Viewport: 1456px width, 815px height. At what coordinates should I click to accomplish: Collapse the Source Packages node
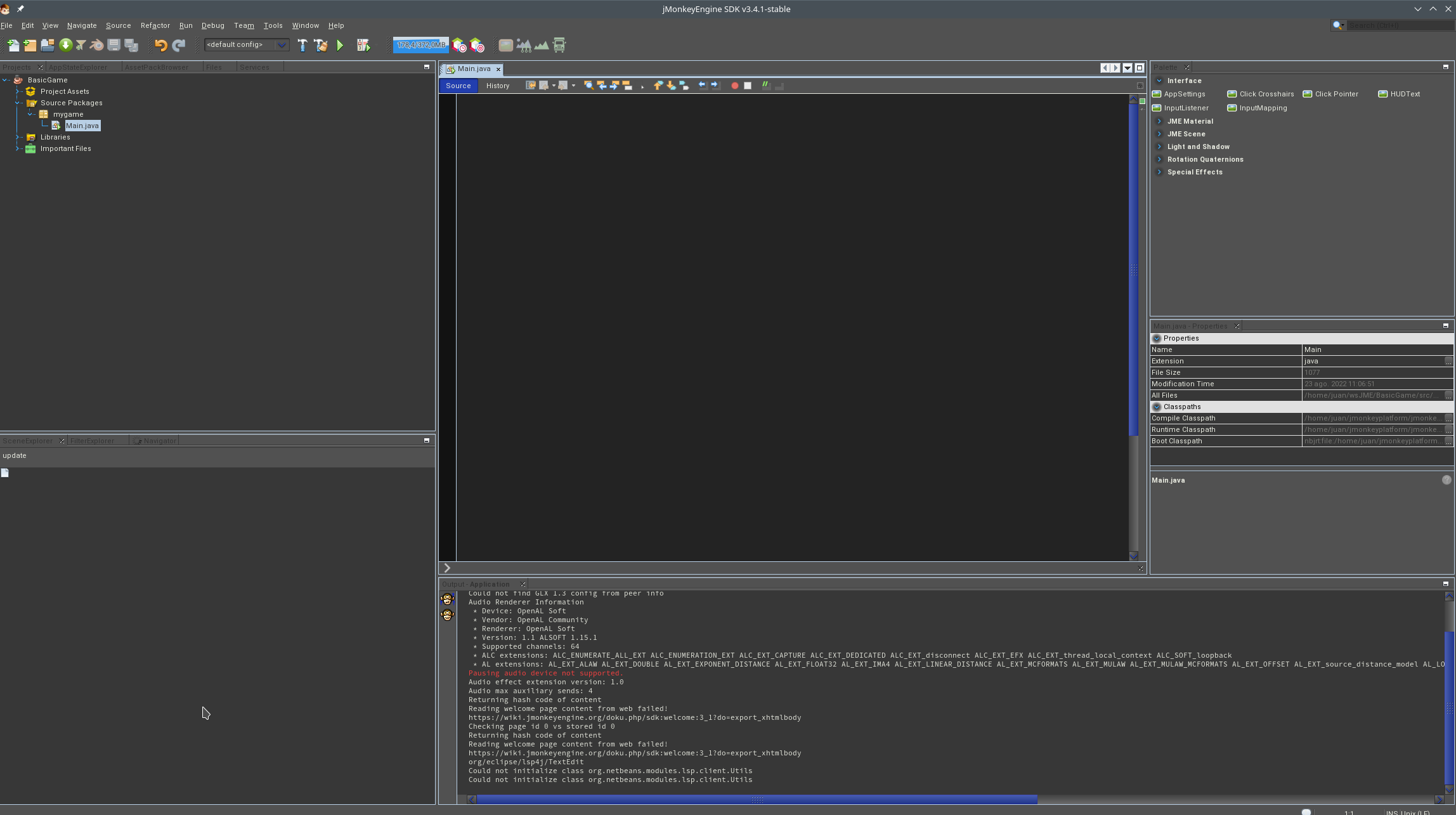pos(18,103)
